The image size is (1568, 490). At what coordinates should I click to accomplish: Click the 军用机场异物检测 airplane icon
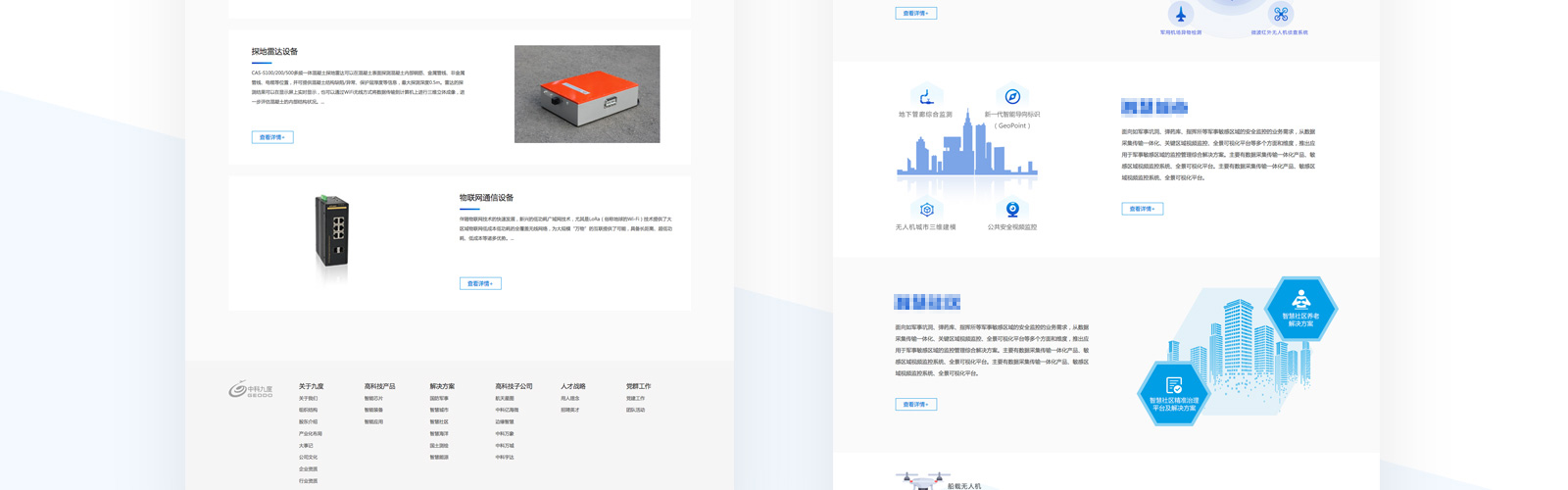(1181, 15)
